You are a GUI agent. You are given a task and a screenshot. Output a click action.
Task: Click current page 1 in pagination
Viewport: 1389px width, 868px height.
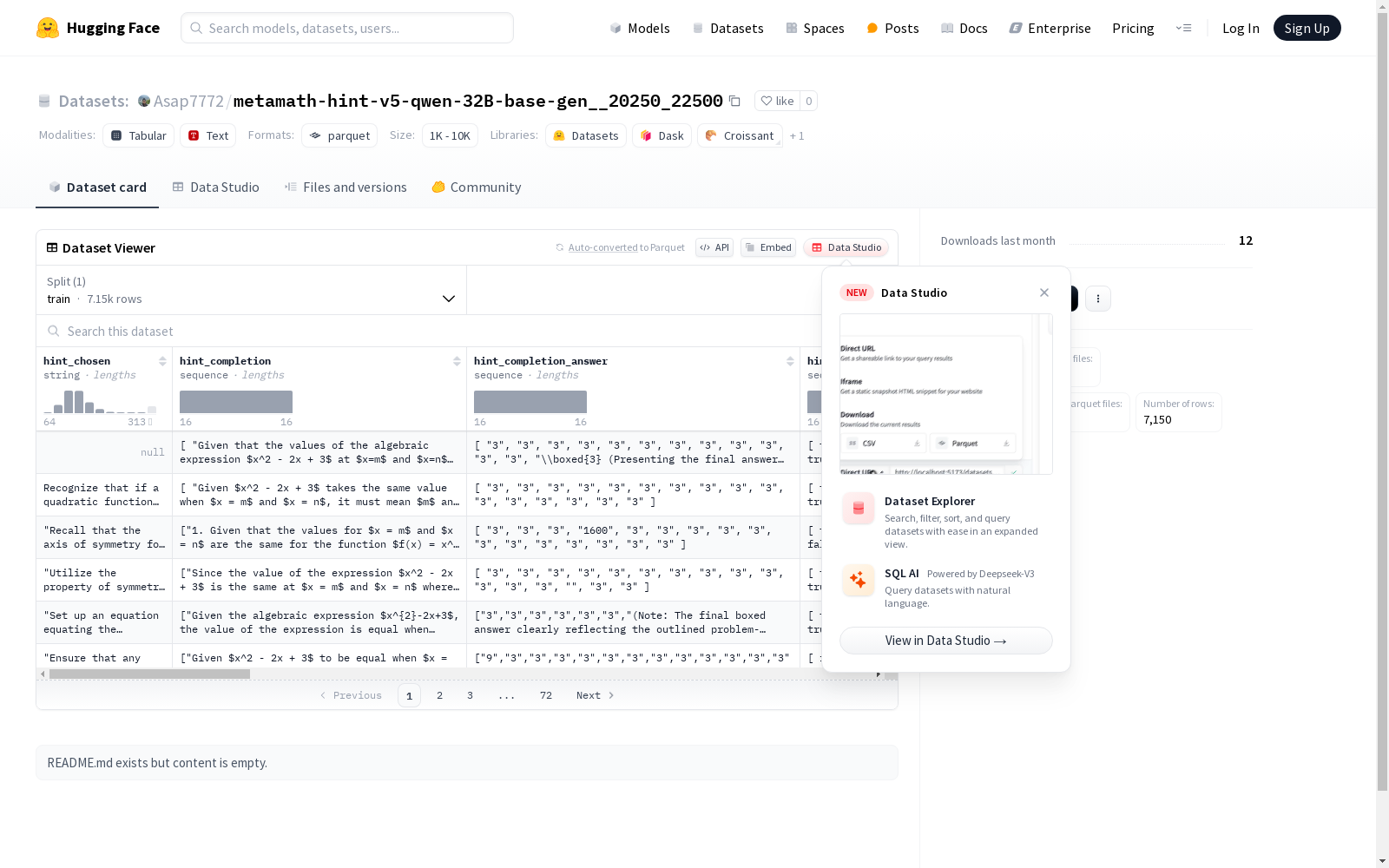(x=409, y=695)
